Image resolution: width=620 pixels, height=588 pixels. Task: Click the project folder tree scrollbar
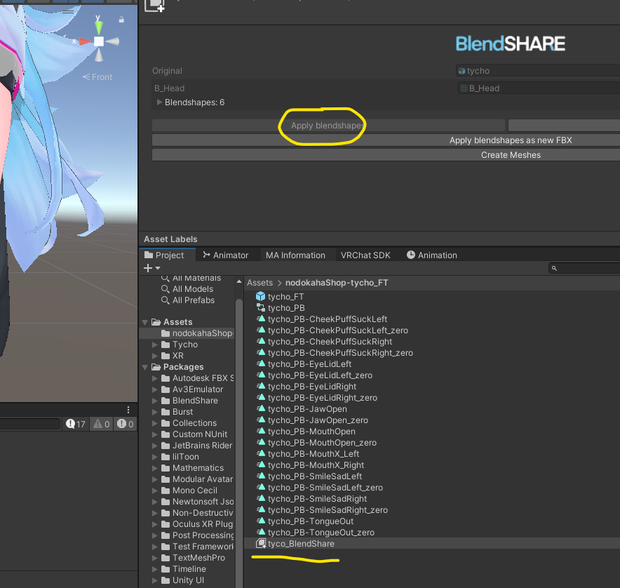pos(239,435)
